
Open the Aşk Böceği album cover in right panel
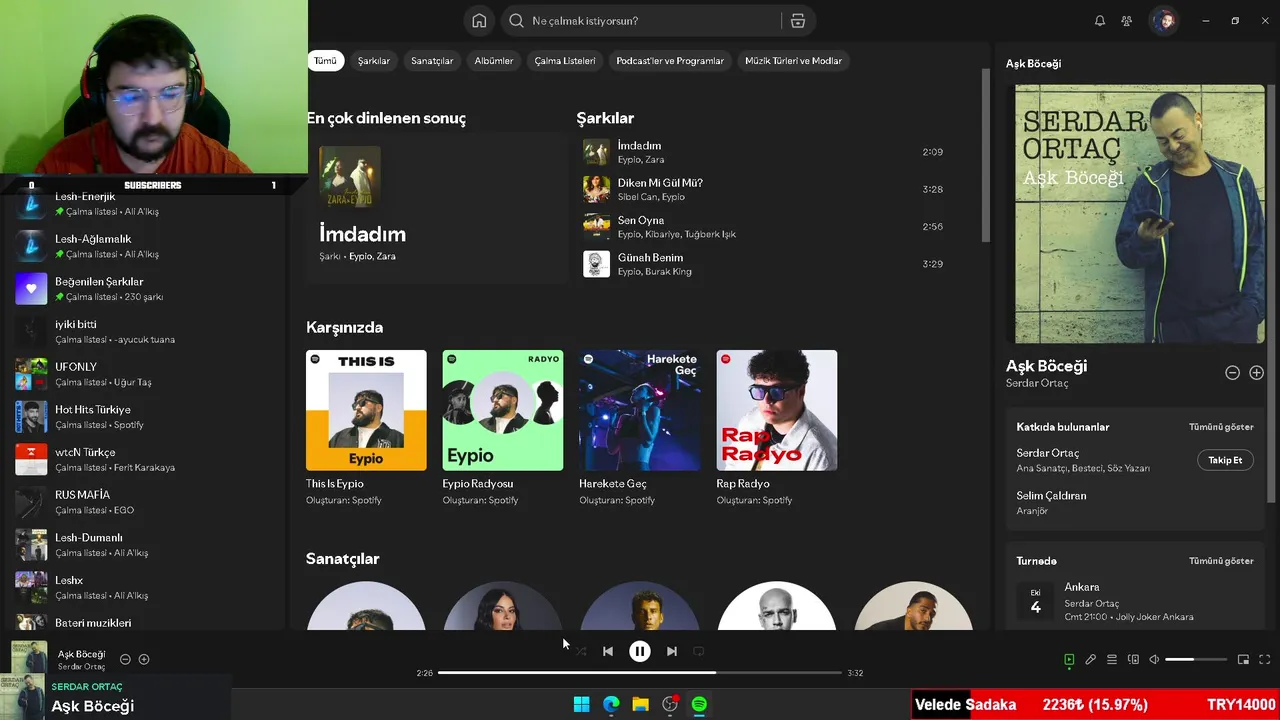tap(1140, 214)
